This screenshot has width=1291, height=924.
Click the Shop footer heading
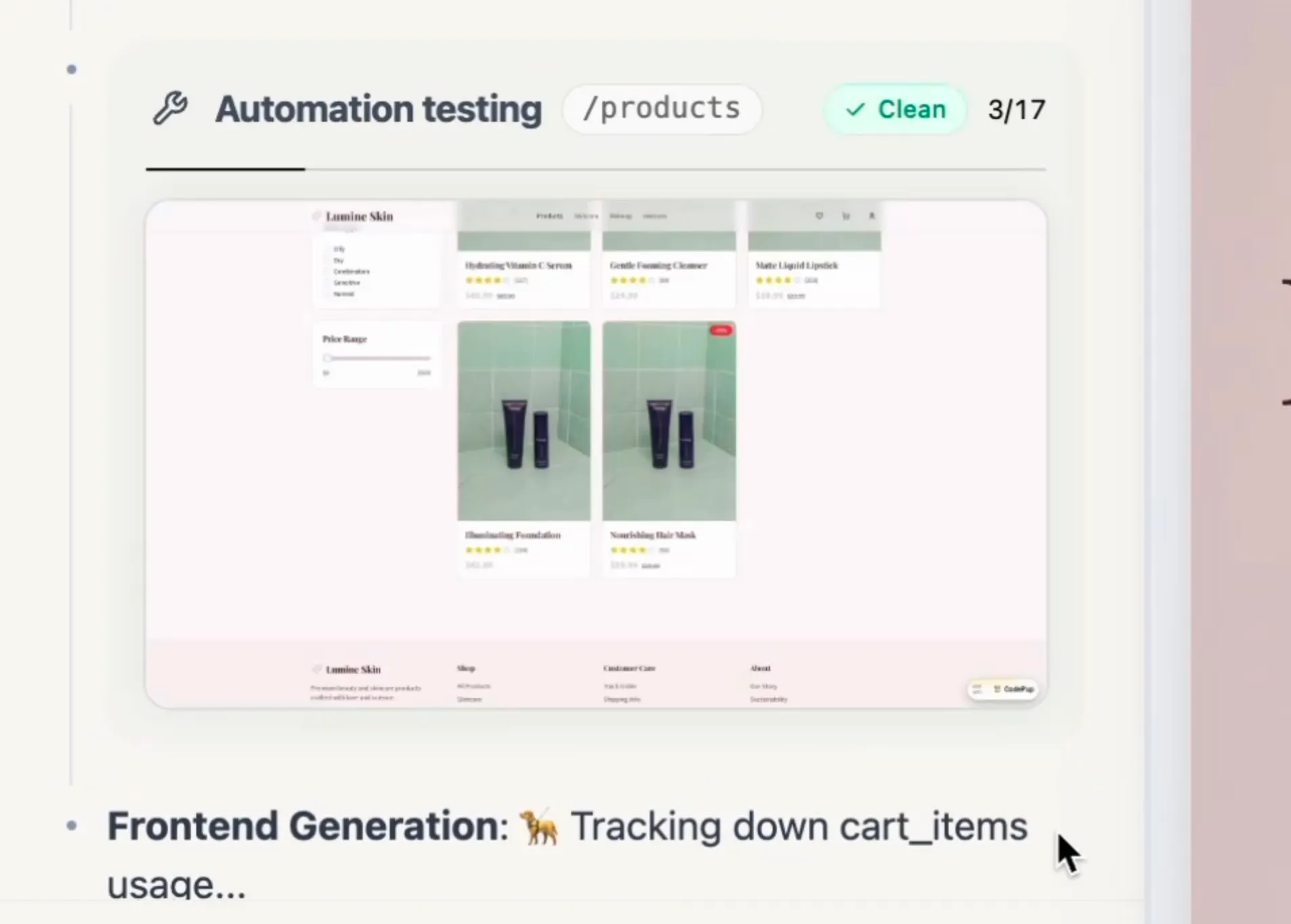pos(466,668)
